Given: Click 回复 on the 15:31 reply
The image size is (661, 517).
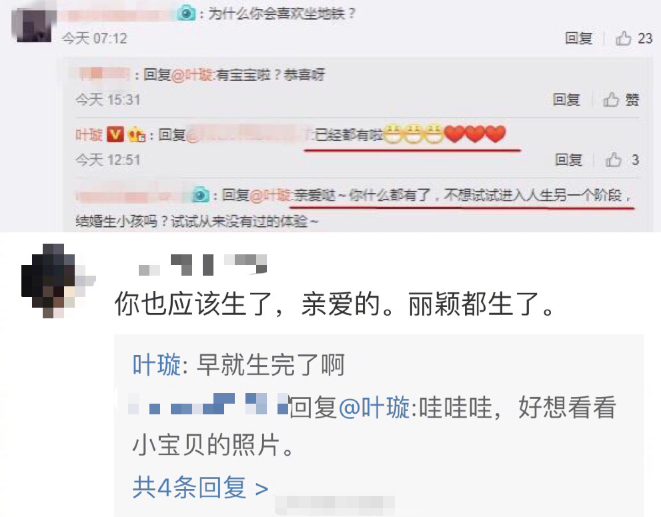Looking at the screenshot, I should (567, 100).
